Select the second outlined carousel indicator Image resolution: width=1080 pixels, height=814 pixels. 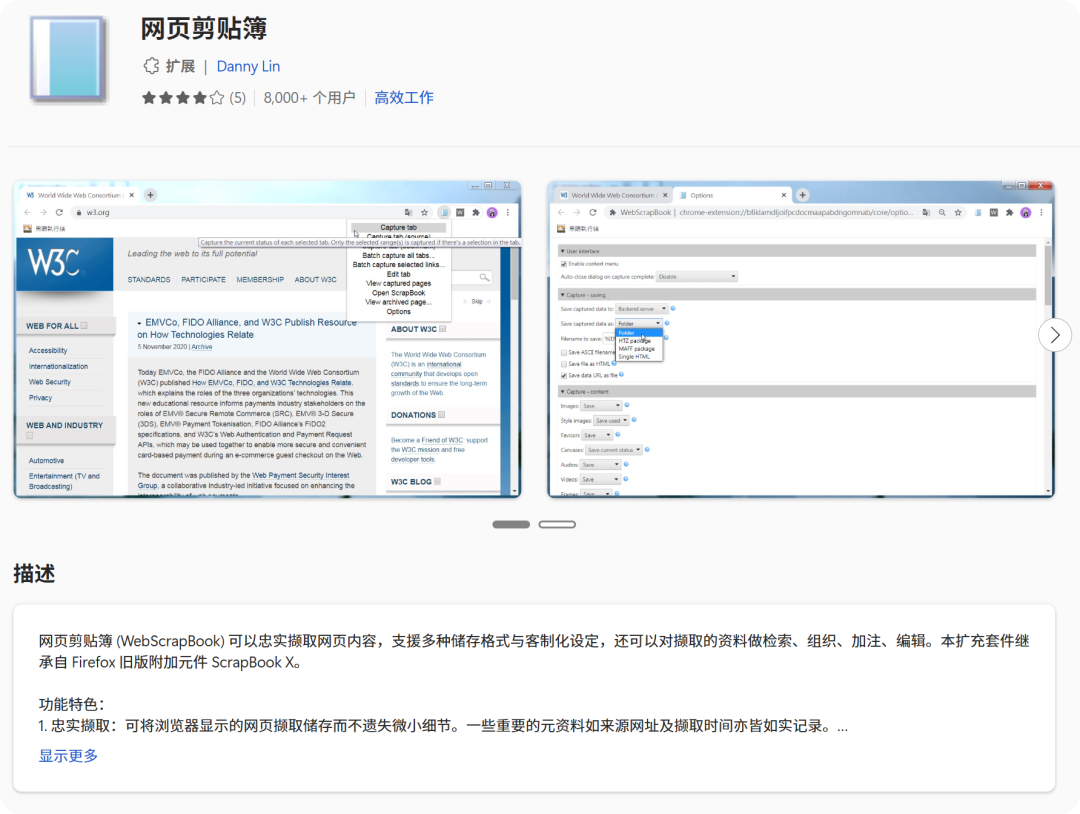click(557, 525)
